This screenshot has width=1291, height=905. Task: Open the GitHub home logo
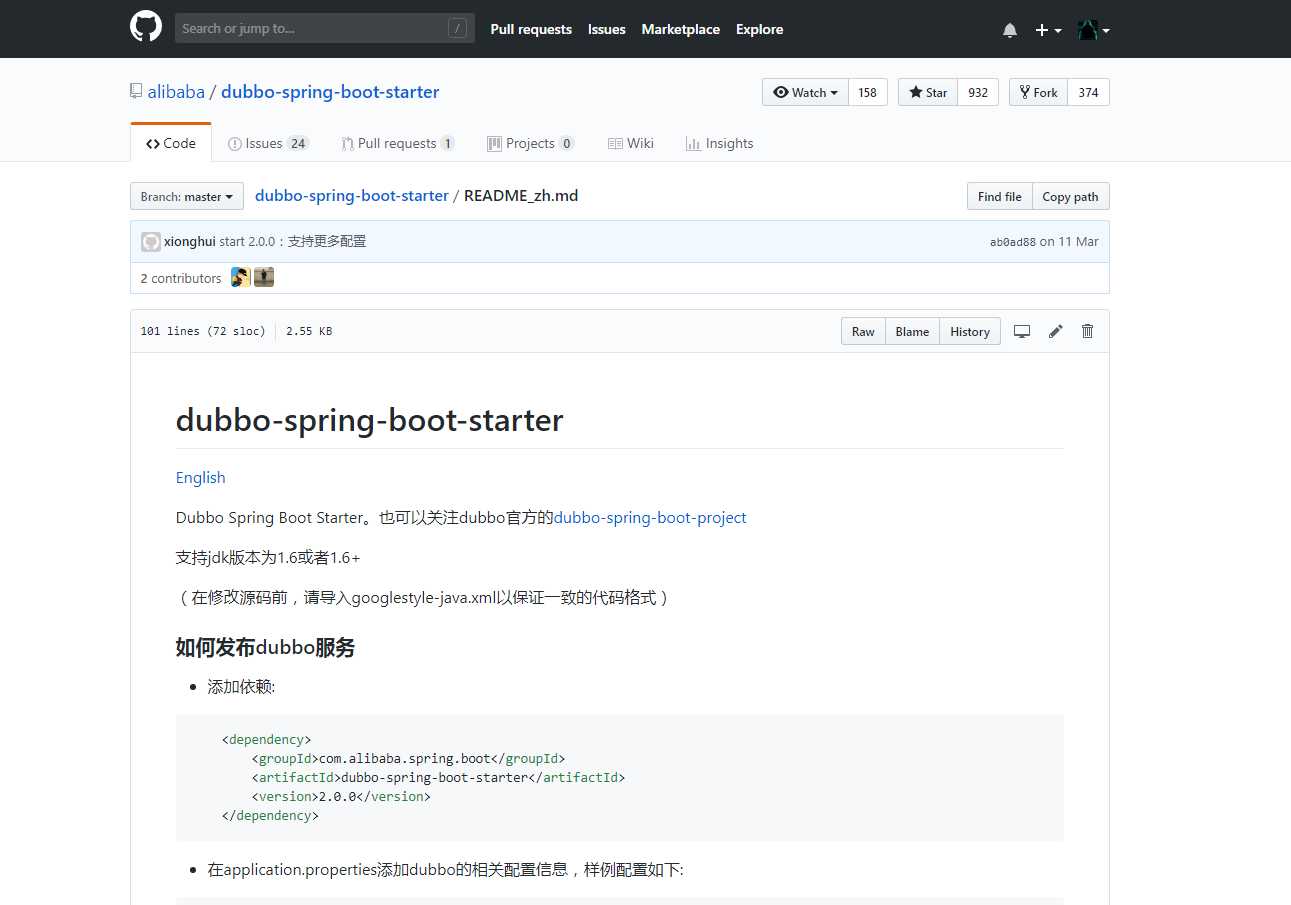pos(146,27)
